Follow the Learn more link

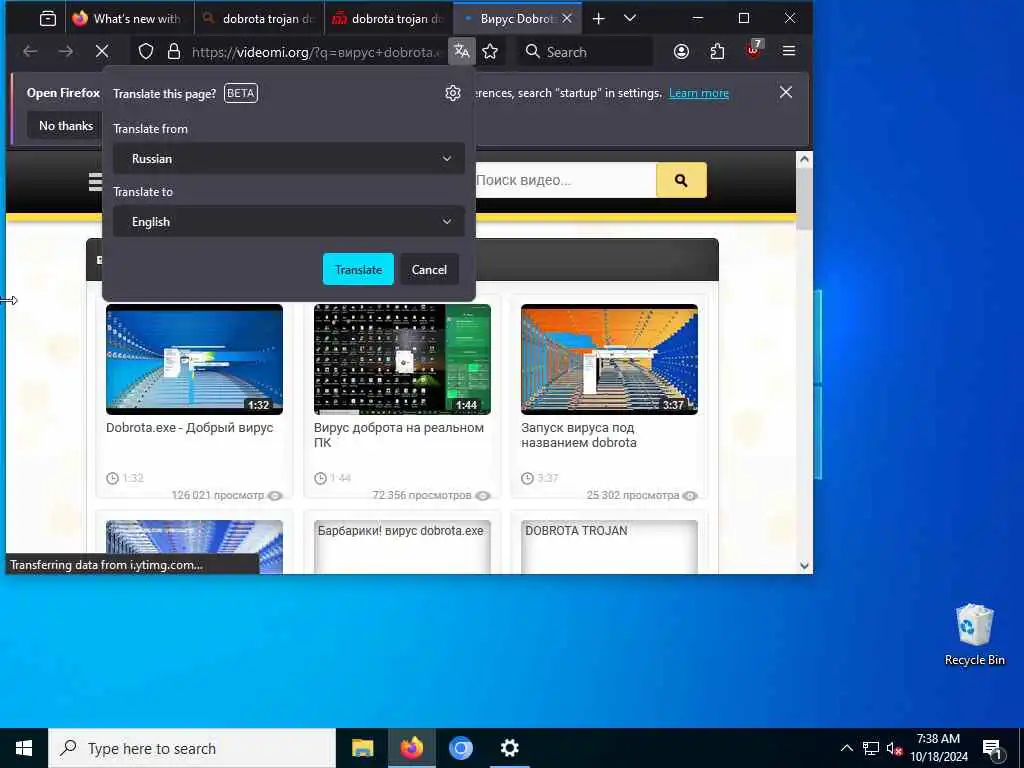[698, 93]
